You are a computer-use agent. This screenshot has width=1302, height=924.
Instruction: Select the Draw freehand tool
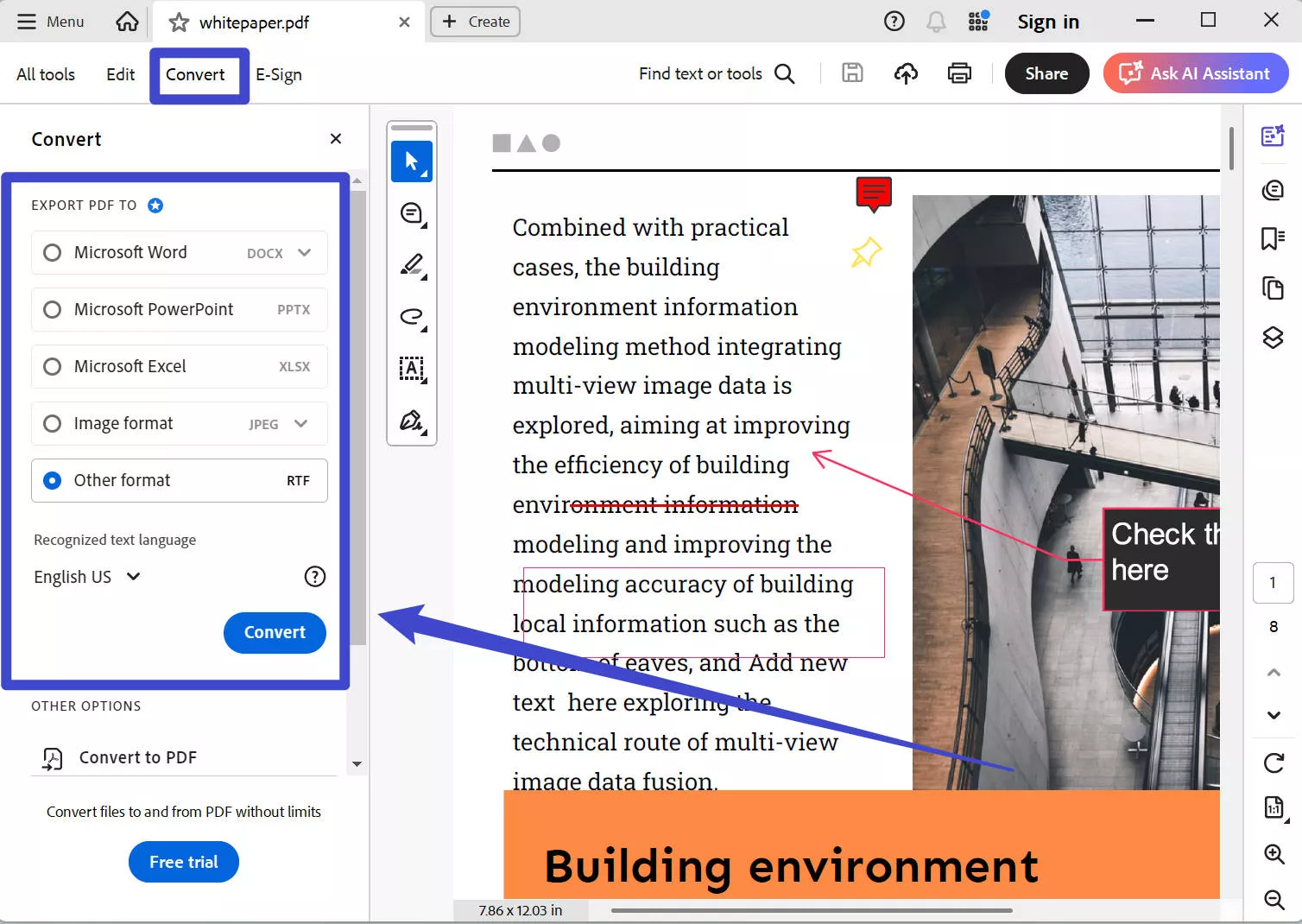point(412,317)
